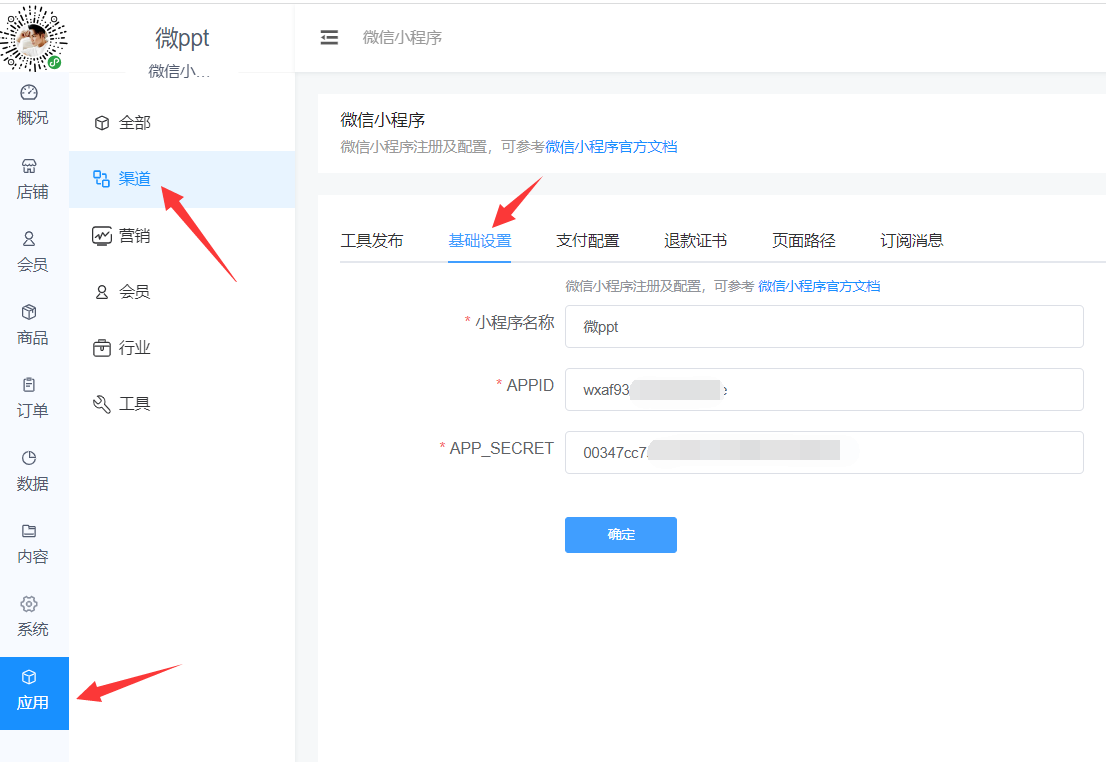Select the 全部 menu label

tap(135, 123)
